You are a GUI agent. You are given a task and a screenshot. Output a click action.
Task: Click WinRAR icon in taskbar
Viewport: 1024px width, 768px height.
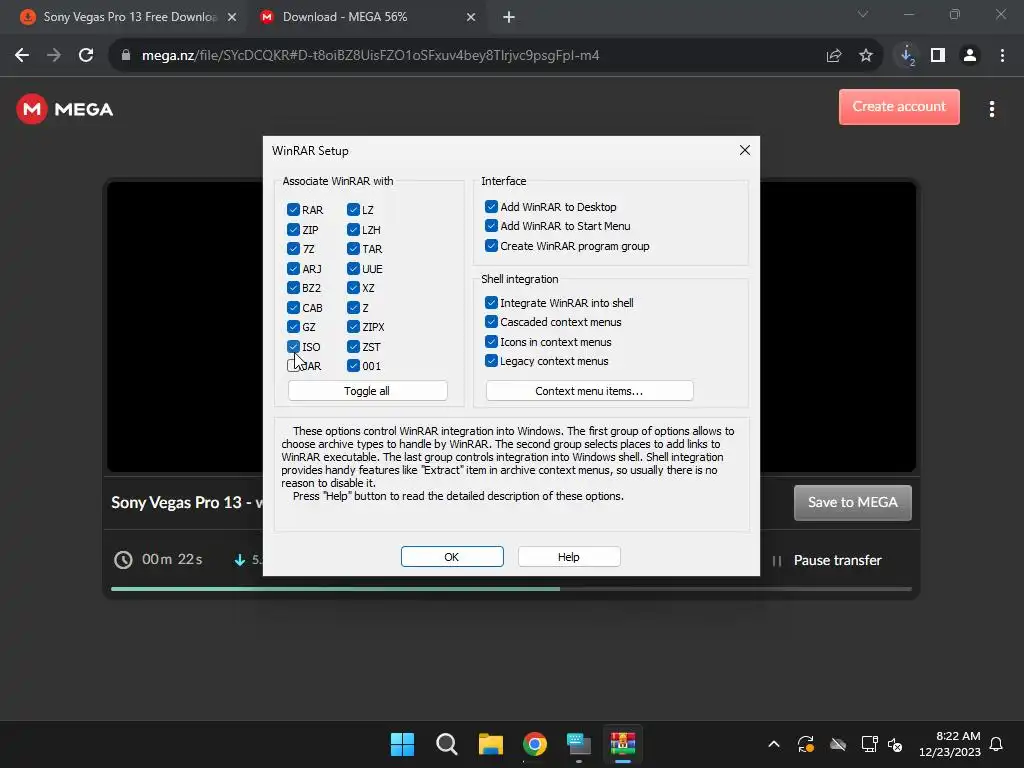pyautogui.click(x=623, y=744)
